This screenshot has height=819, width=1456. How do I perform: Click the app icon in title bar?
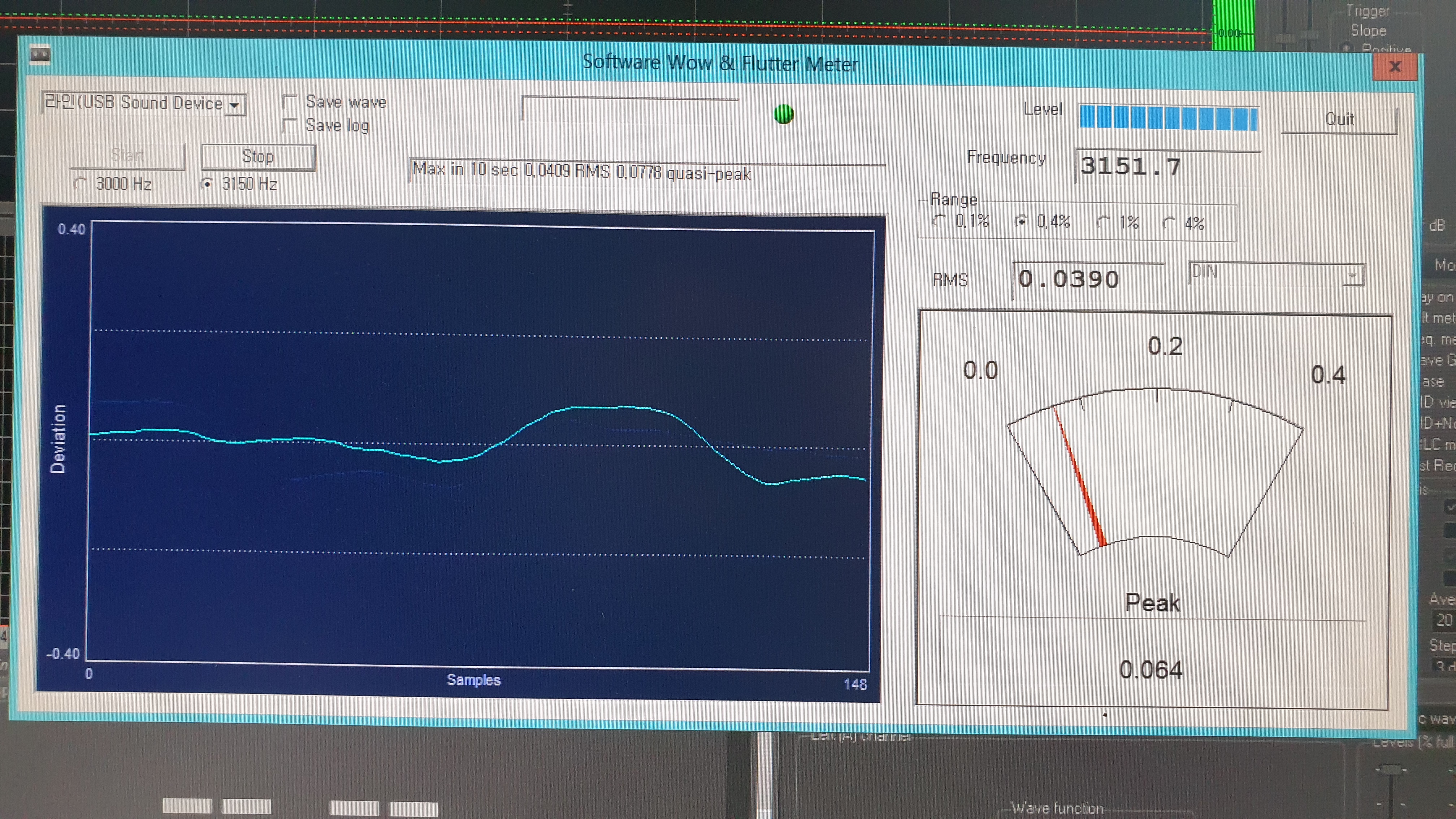40,55
